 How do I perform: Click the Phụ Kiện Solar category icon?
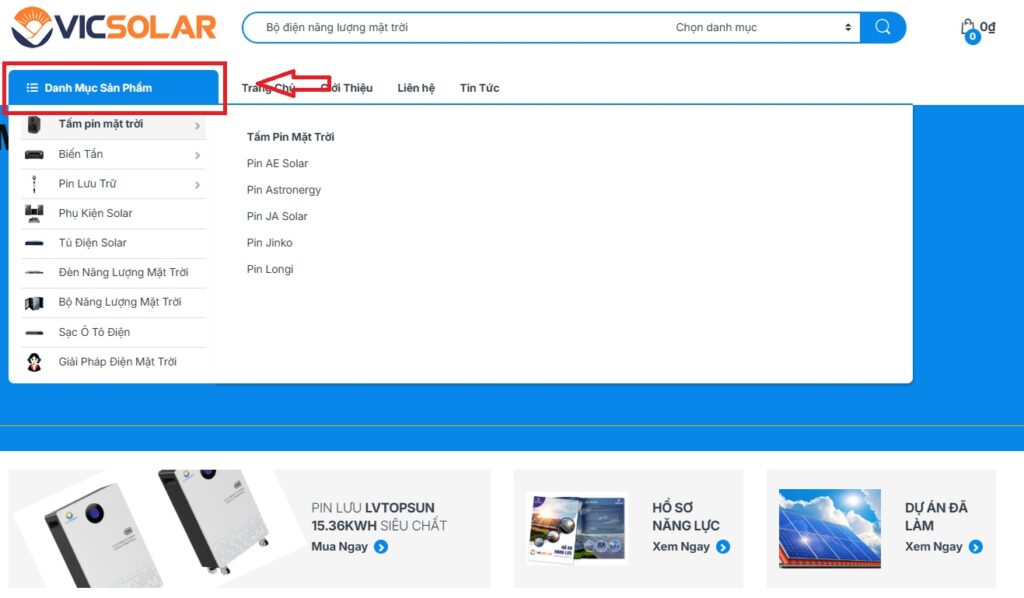pos(34,213)
